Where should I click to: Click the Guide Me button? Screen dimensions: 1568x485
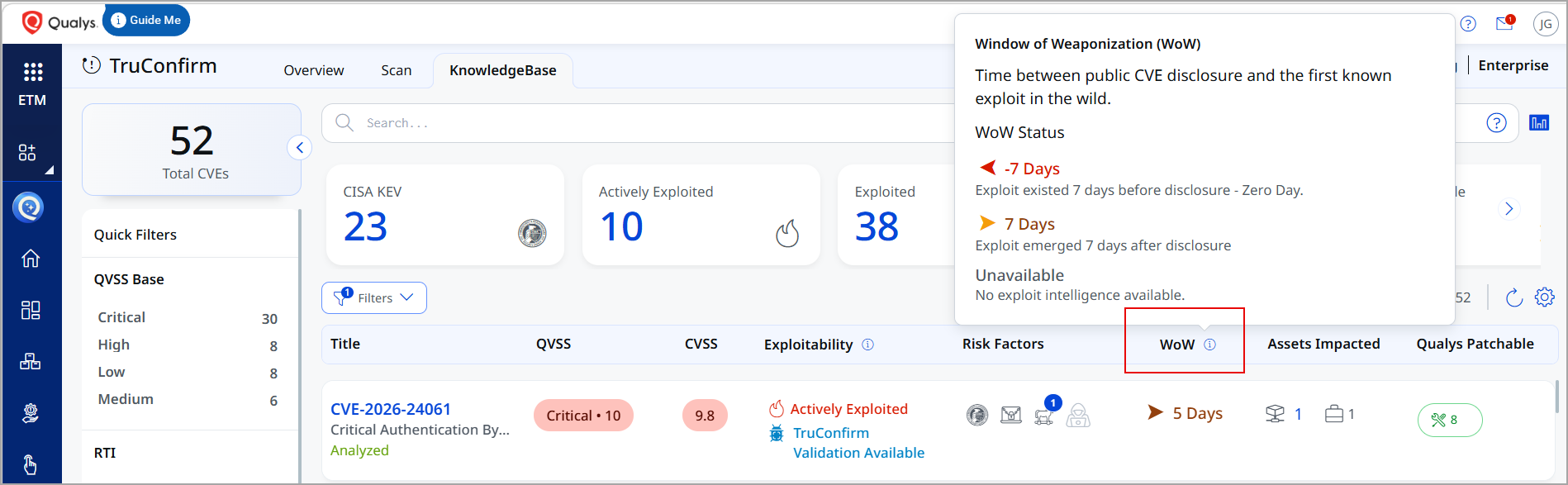146,21
